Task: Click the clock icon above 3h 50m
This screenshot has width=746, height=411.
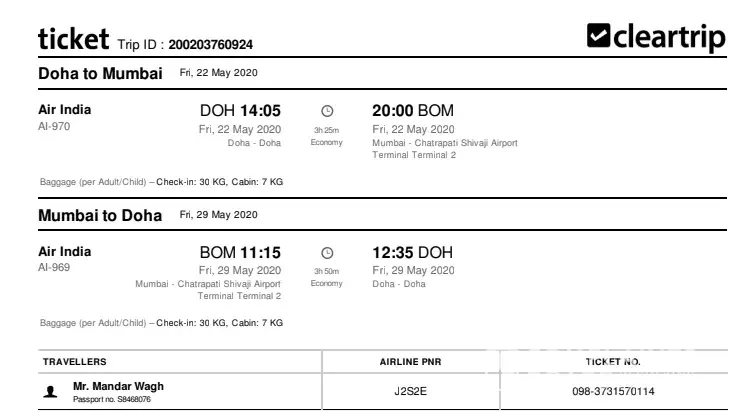Action: click(326, 254)
